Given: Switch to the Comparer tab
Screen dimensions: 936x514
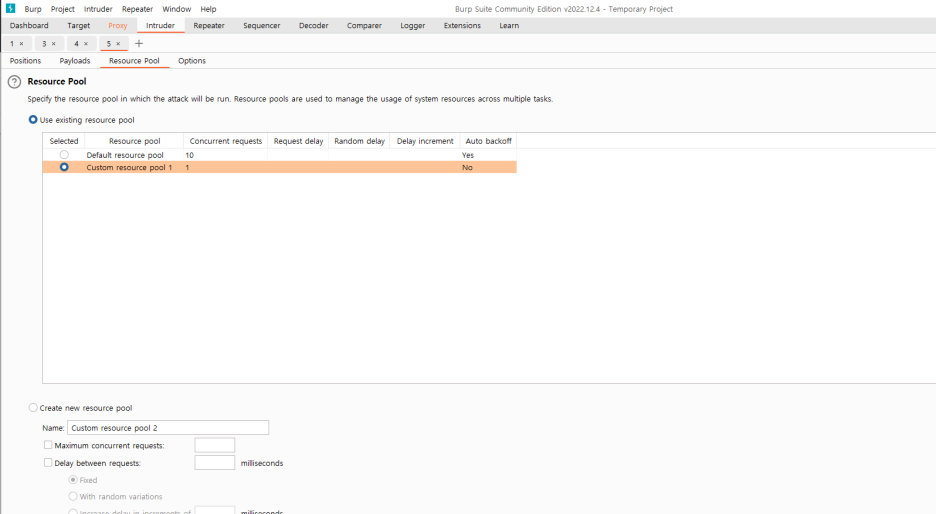Looking at the screenshot, I should 364,26.
